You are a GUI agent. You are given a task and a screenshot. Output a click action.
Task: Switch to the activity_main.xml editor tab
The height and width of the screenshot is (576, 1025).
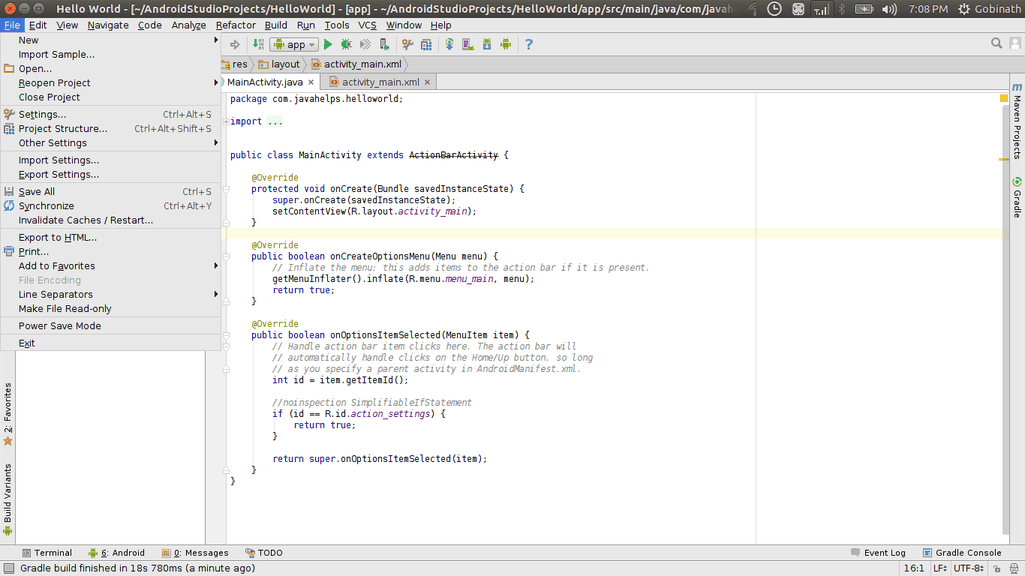tap(379, 82)
